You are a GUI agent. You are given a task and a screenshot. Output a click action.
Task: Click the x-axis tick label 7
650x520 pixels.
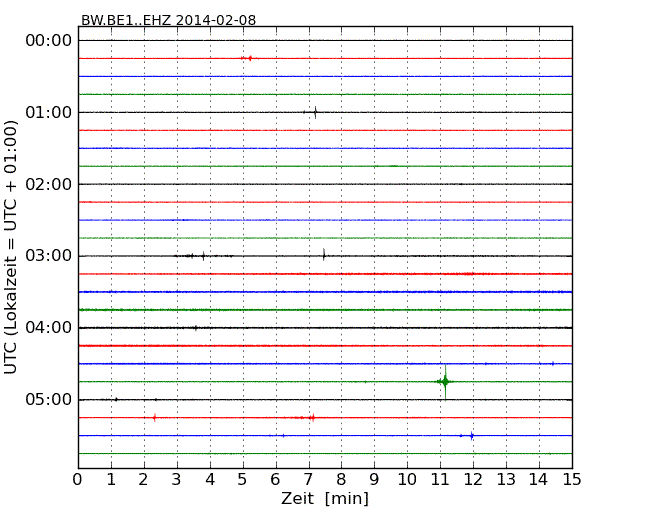click(x=308, y=480)
